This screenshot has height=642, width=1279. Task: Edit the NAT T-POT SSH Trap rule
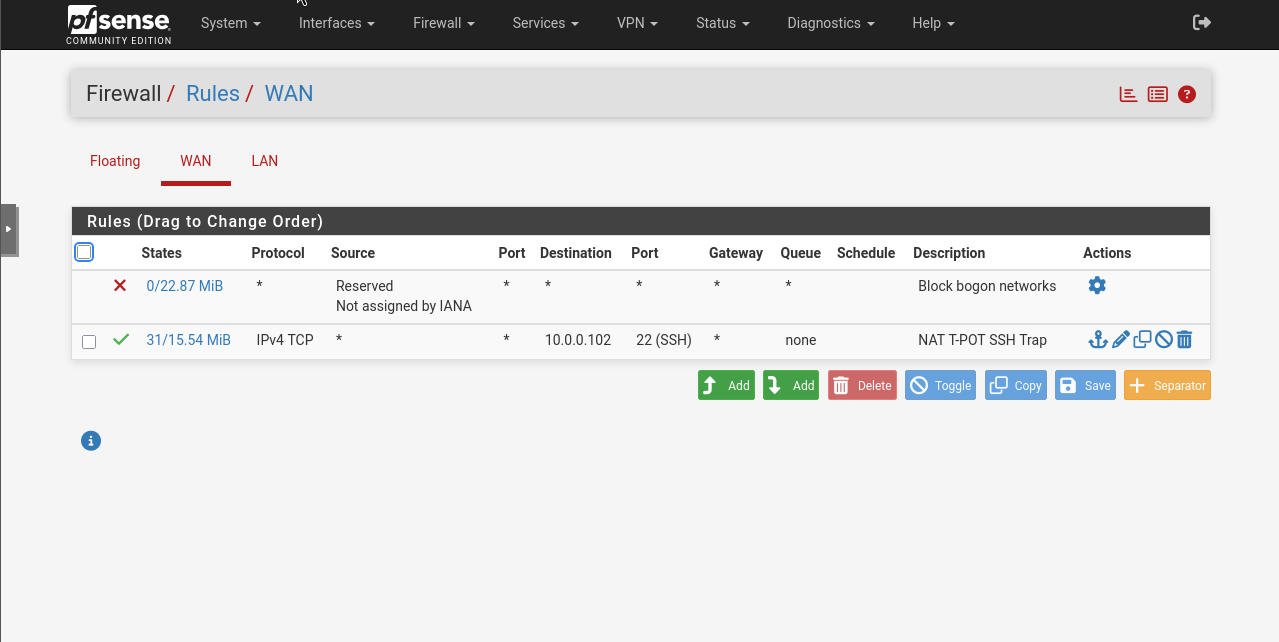(x=1120, y=340)
